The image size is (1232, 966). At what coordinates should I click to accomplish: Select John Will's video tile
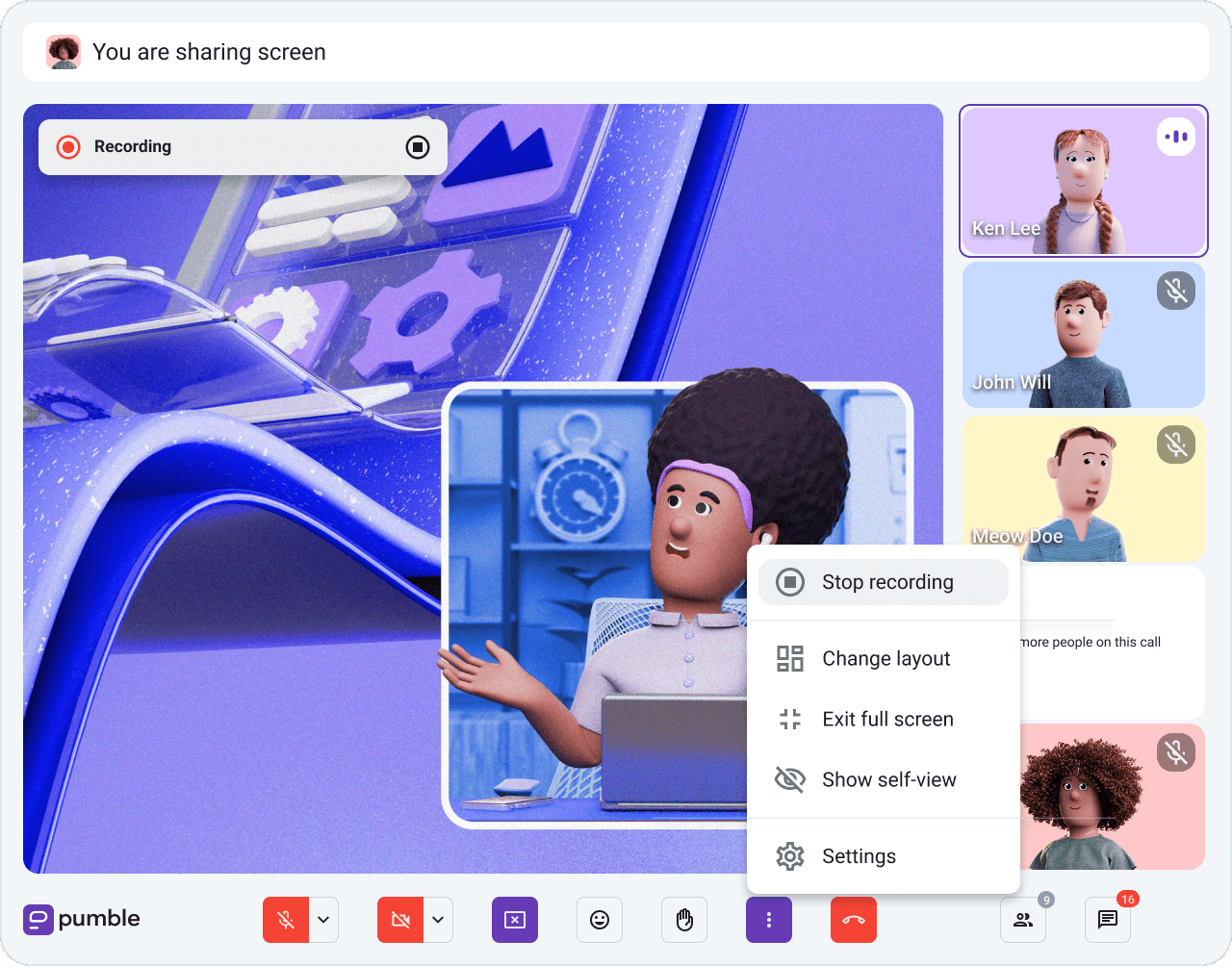pyautogui.click(x=1083, y=335)
